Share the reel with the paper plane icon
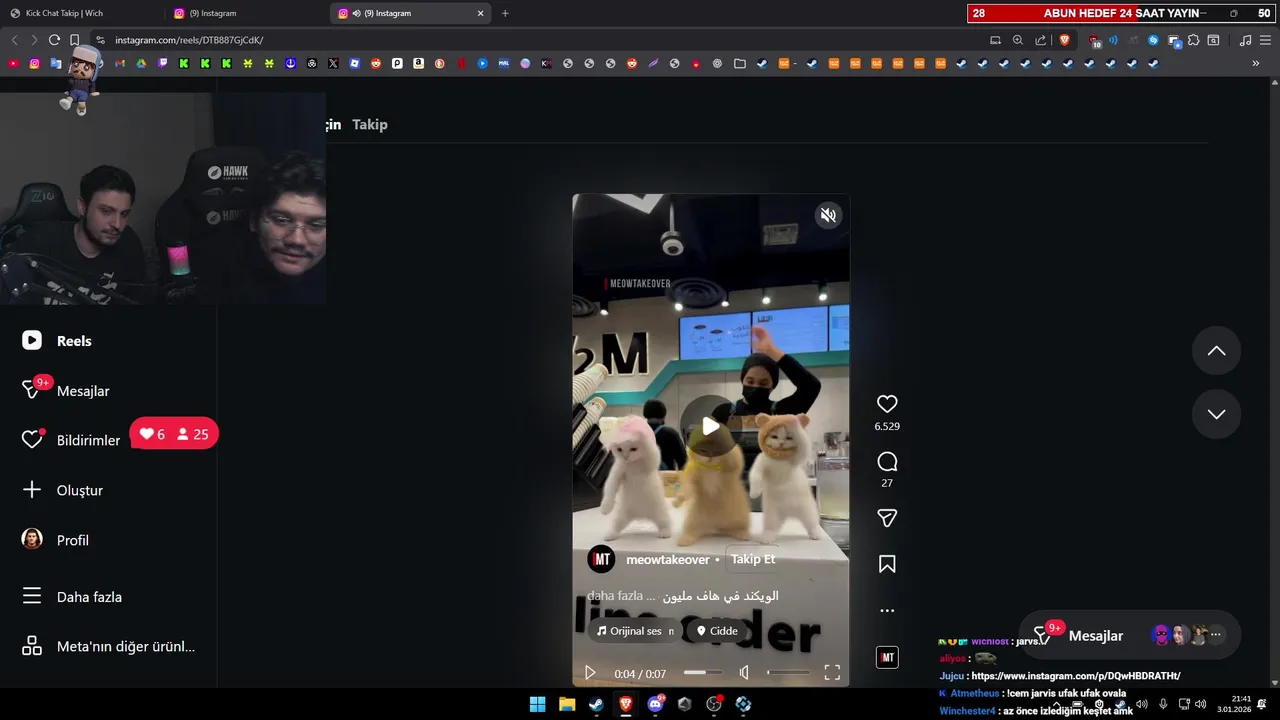Screen dimensions: 1280x720 tap(887, 518)
